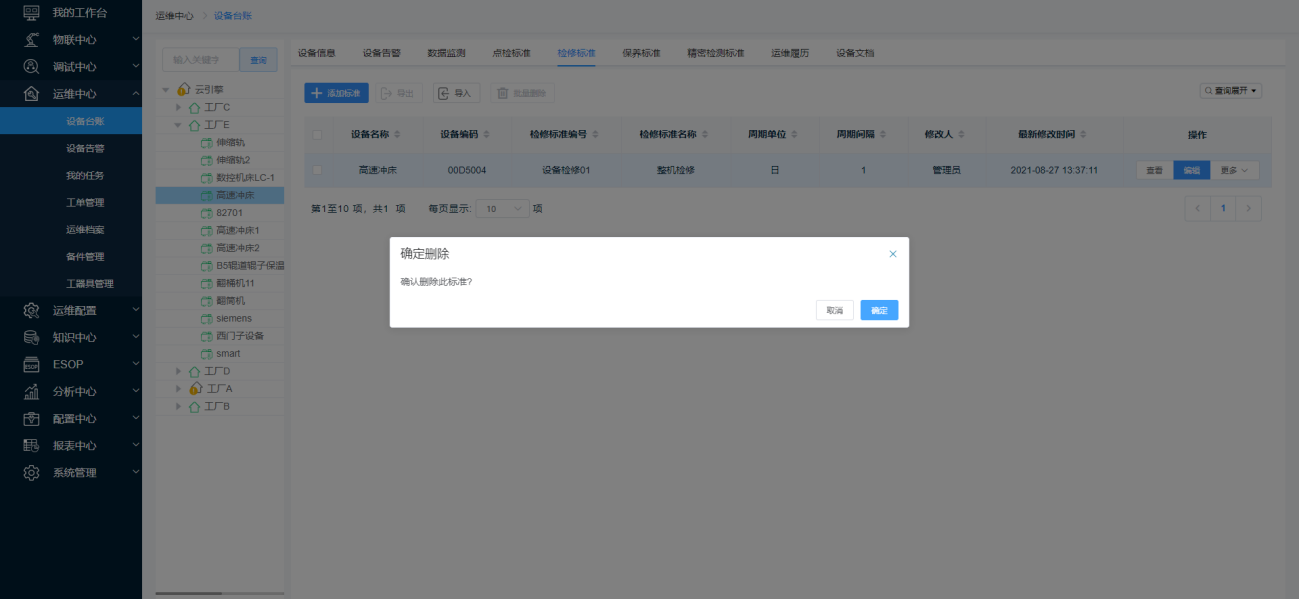Click 取消 in the delete dialog
This screenshot has height=599, width=1299.
tap(834, 310)
